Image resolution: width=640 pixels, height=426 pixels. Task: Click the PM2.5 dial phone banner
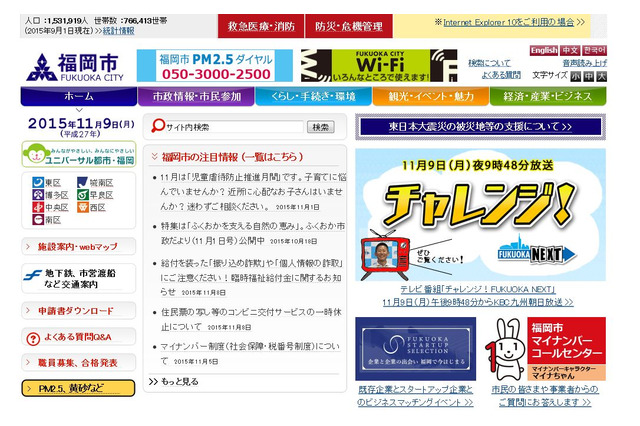(x=215, y=66)
